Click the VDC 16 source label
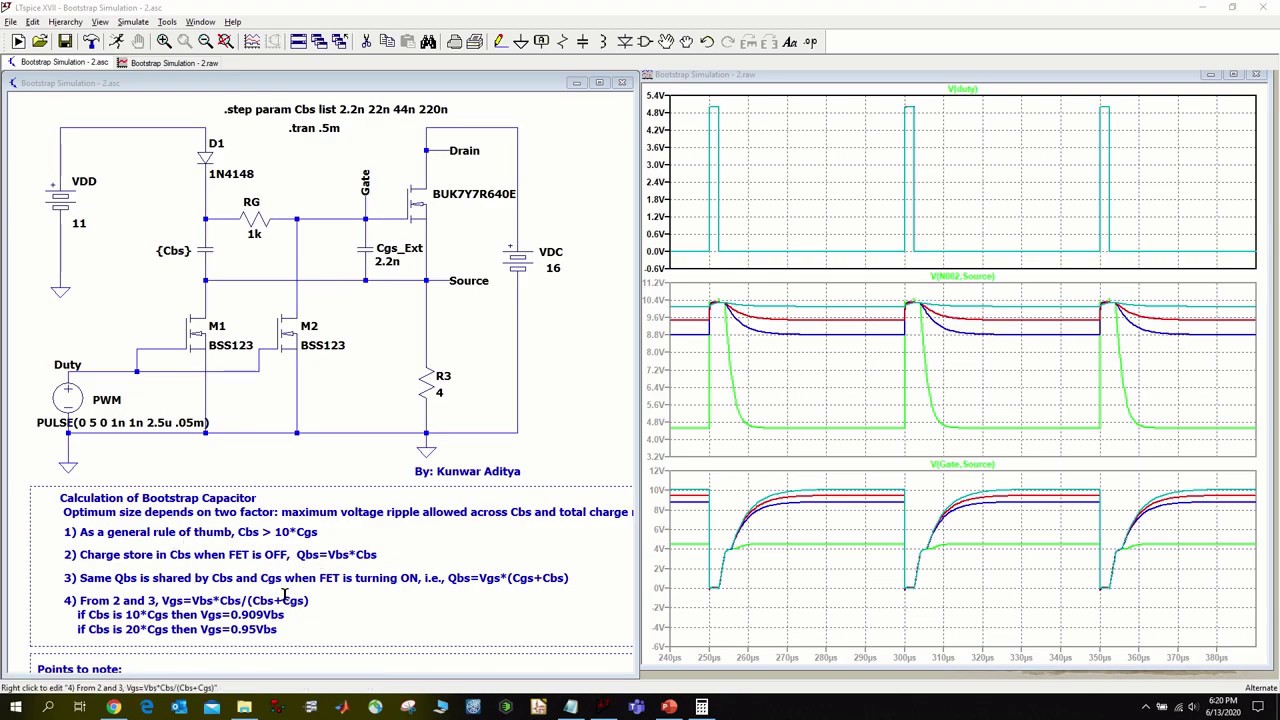This screenshot has height=720, width=1280. click(x=550, y=260)
